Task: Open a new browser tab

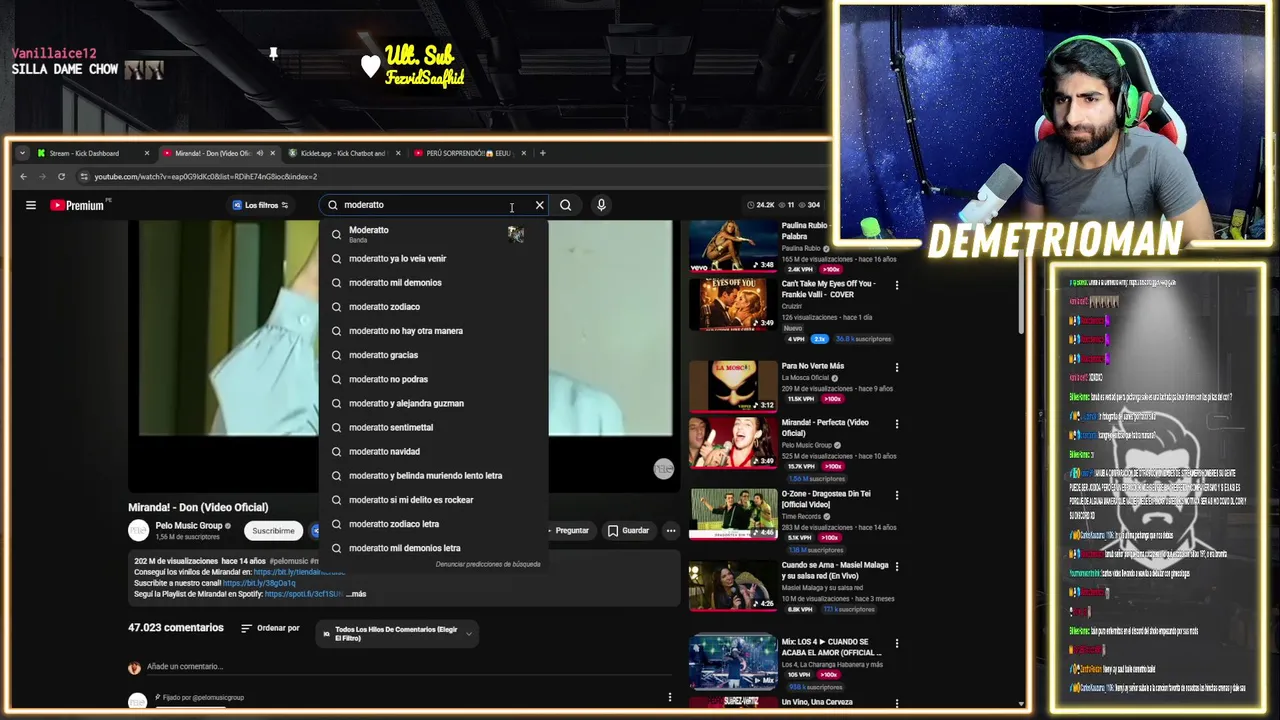Action: [543, 153]
